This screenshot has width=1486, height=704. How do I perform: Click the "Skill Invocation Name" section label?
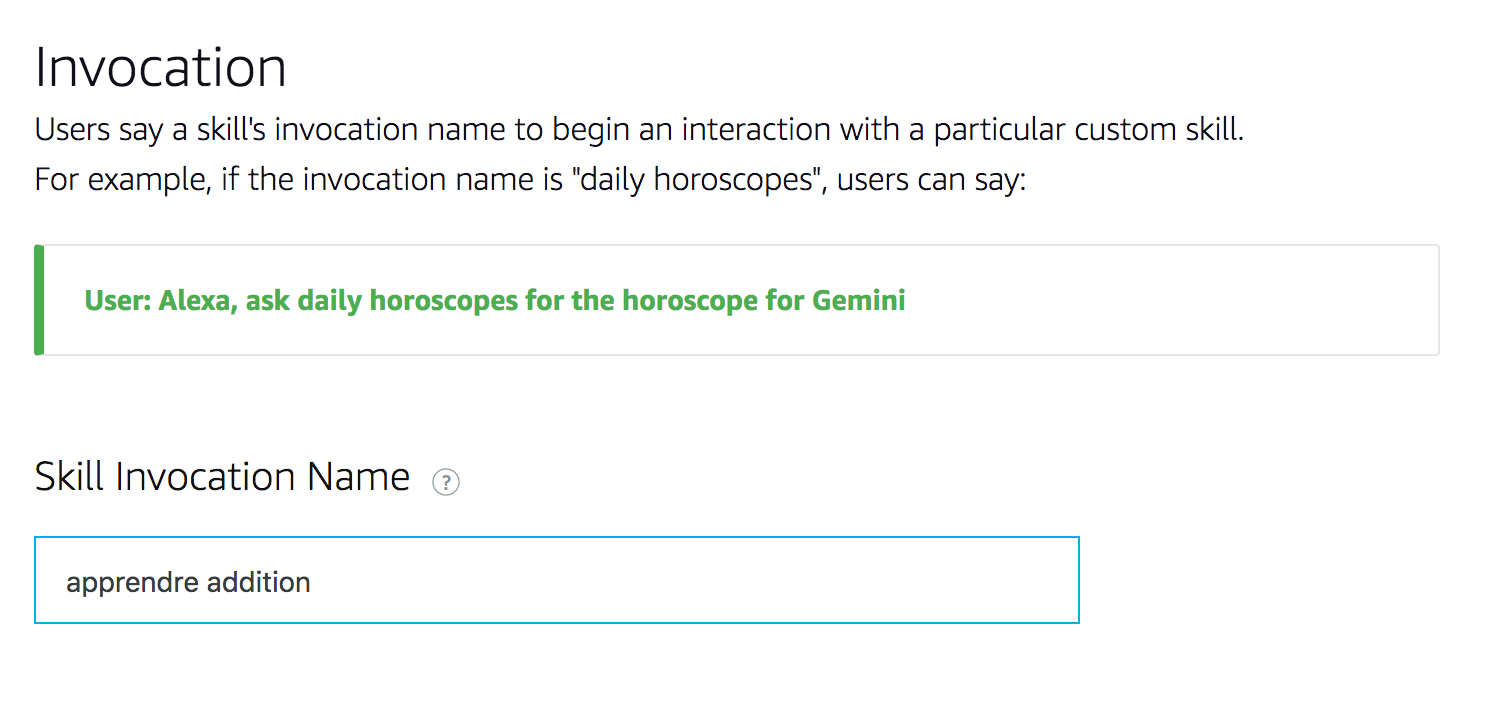pos(222,477)
